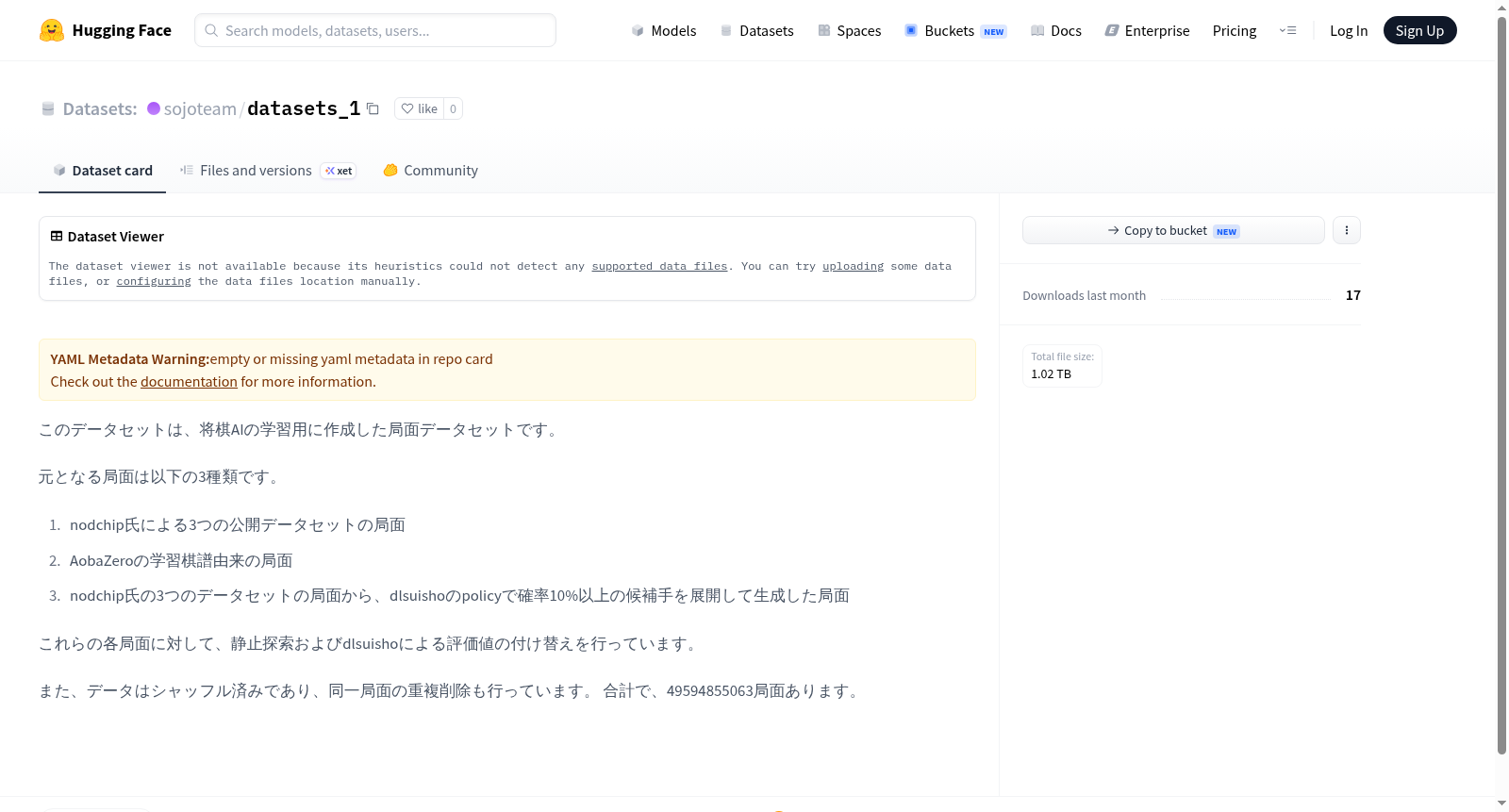The height and width of the screenshot is (812, 1509).
Task: Click the Copy to bucket button
Action: 1173,230
